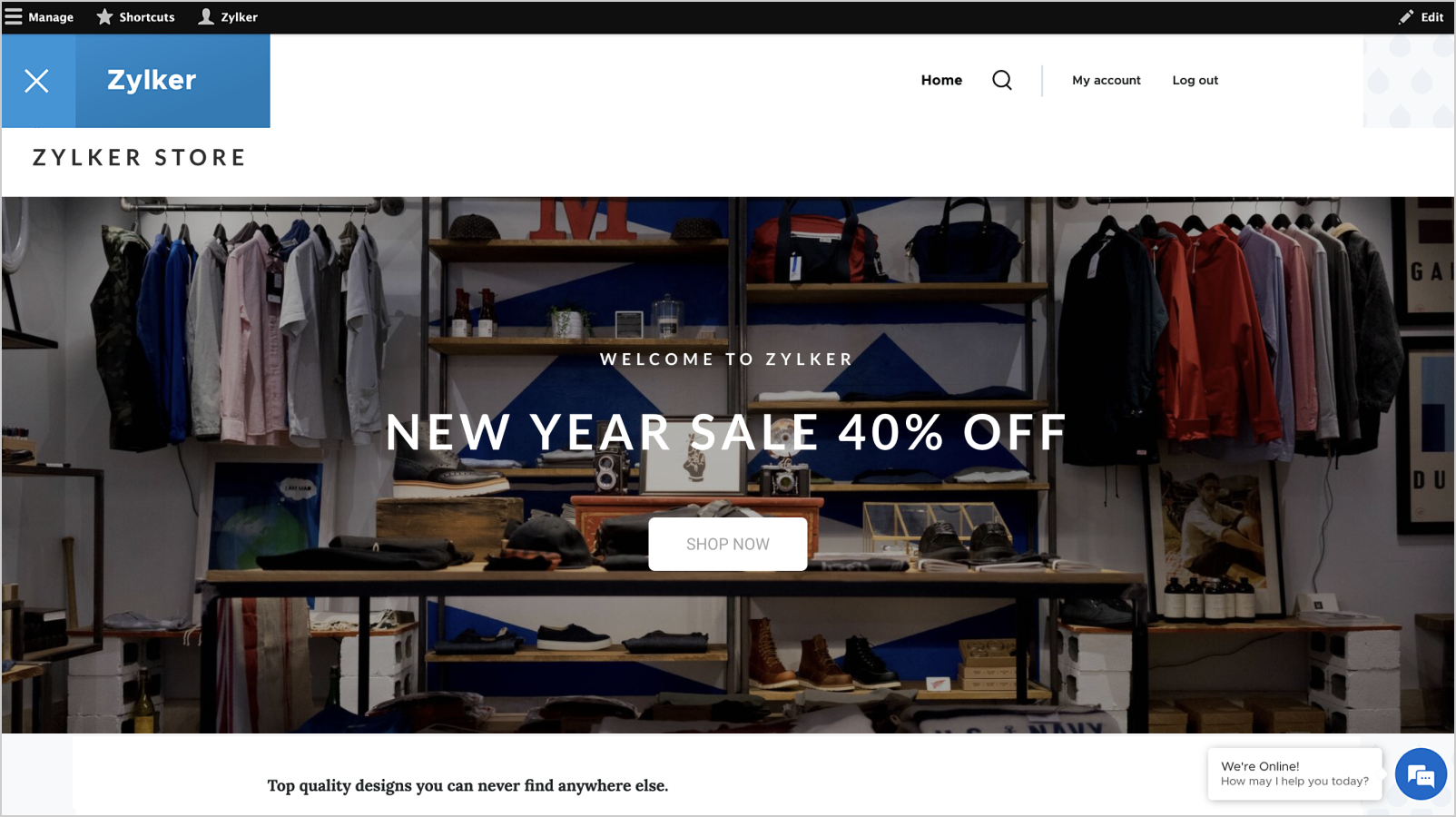Open the search magnifier icon
This screenshot has height=817, width=1456.
coord(1002,80)
